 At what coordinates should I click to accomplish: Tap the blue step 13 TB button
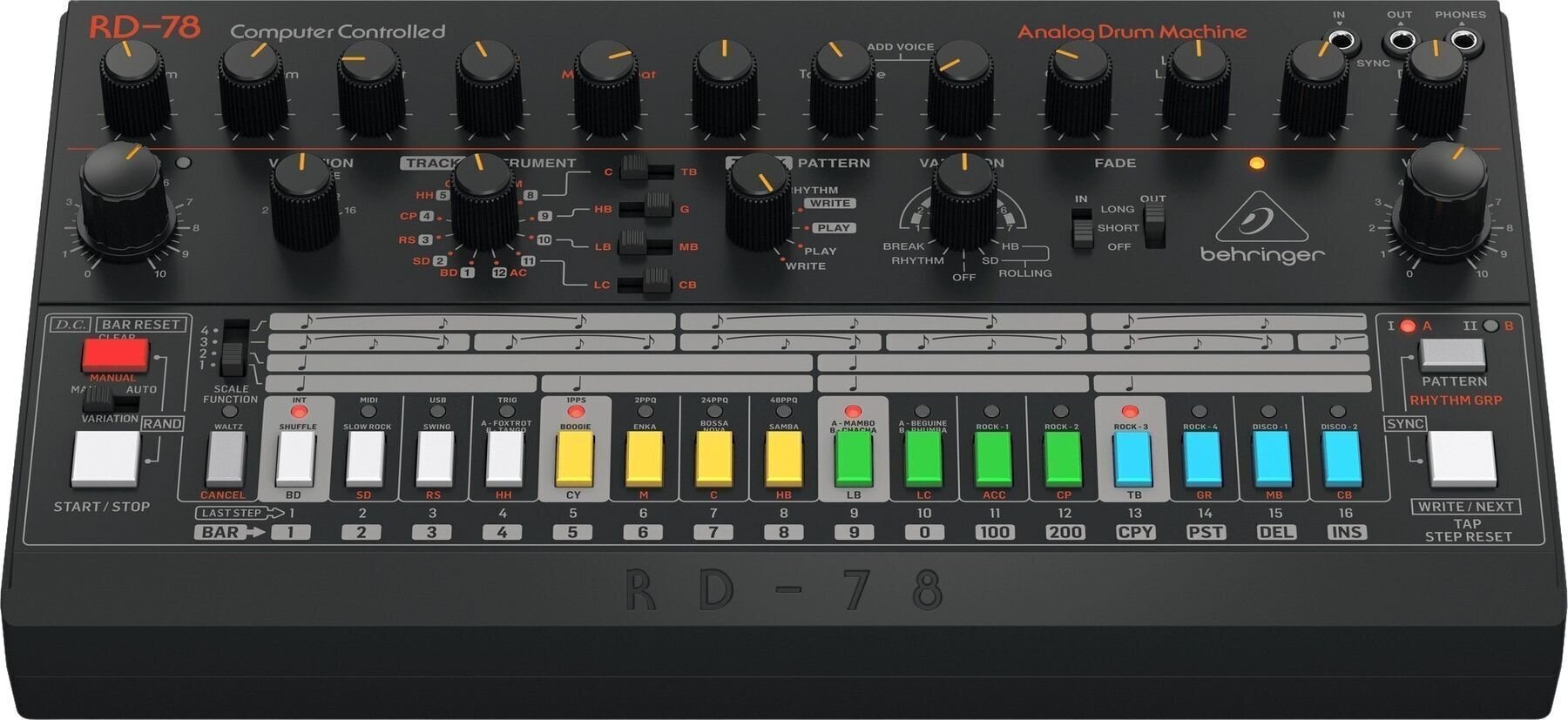coord(1133,459)
